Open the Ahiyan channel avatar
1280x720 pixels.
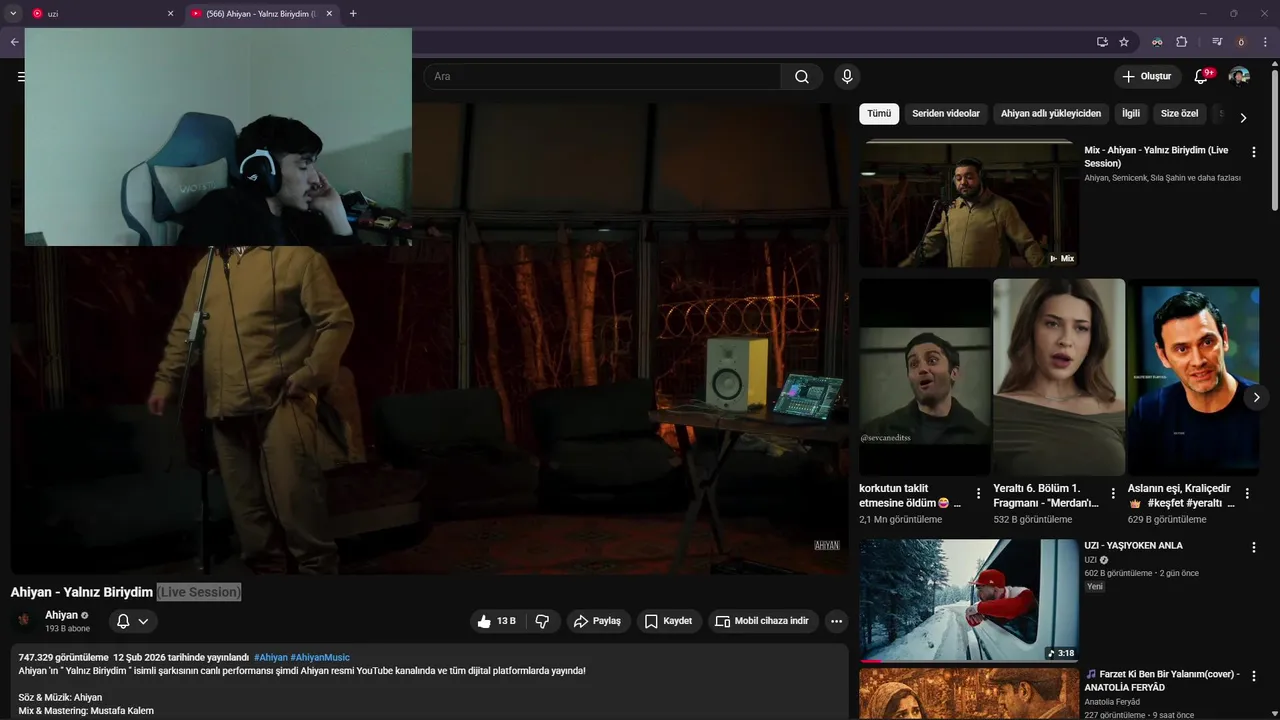[24, 621]
